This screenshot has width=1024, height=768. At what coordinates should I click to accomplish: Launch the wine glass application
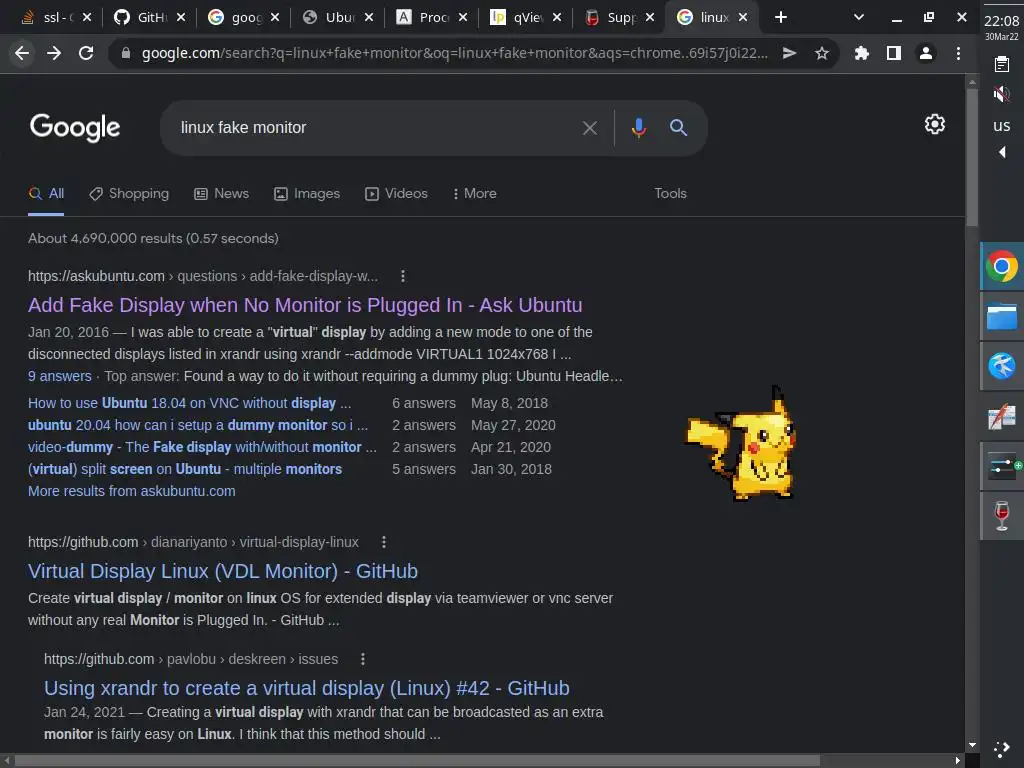1002,516
